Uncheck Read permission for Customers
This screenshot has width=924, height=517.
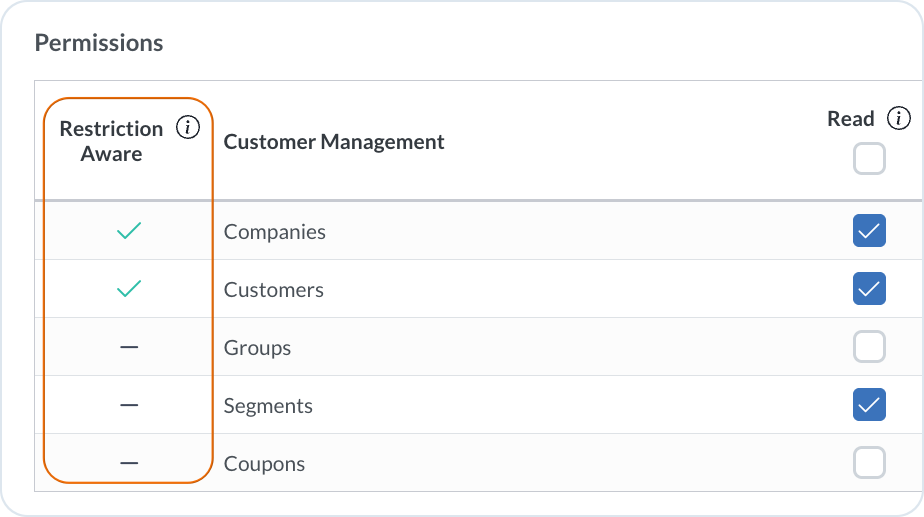(x=869, y=290)
